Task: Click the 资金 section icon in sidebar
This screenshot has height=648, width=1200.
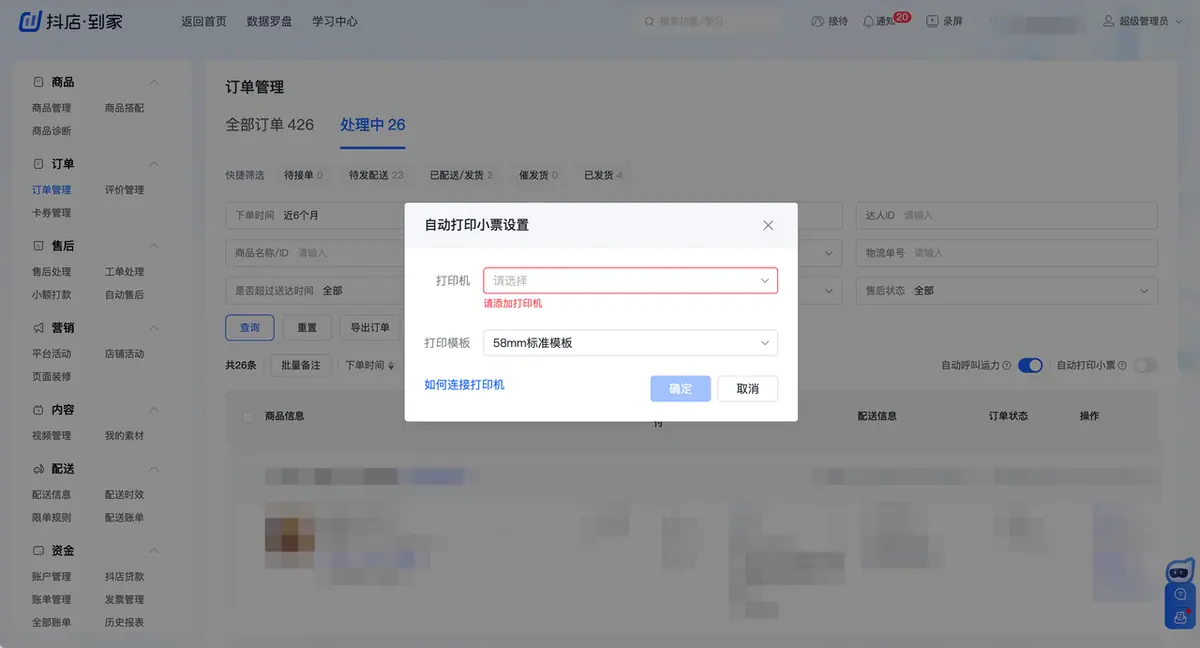Action: click(38, 551)
